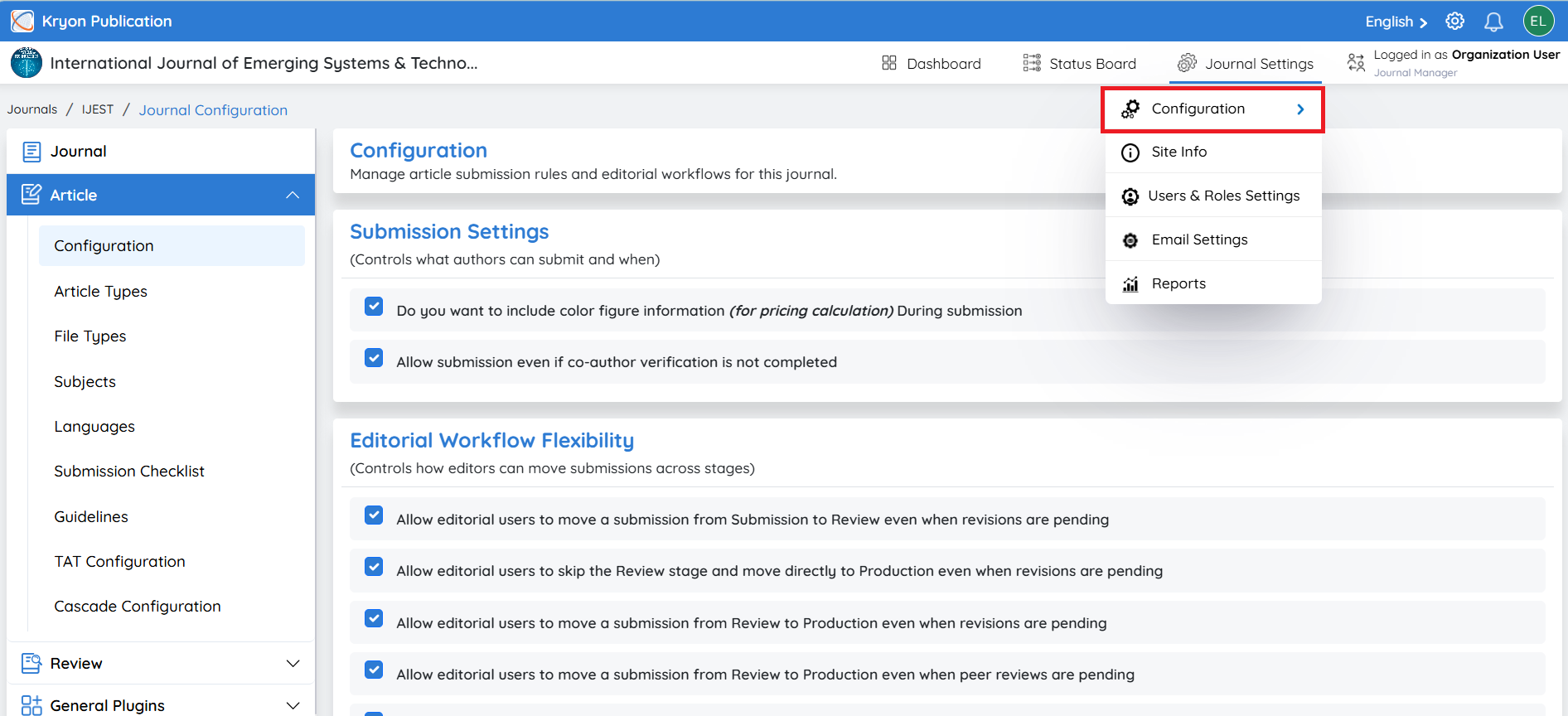This screenshot has height=716, width=1568.
Task: Click the Journal Settings gear icon
Action: [x=1187, y=63]
